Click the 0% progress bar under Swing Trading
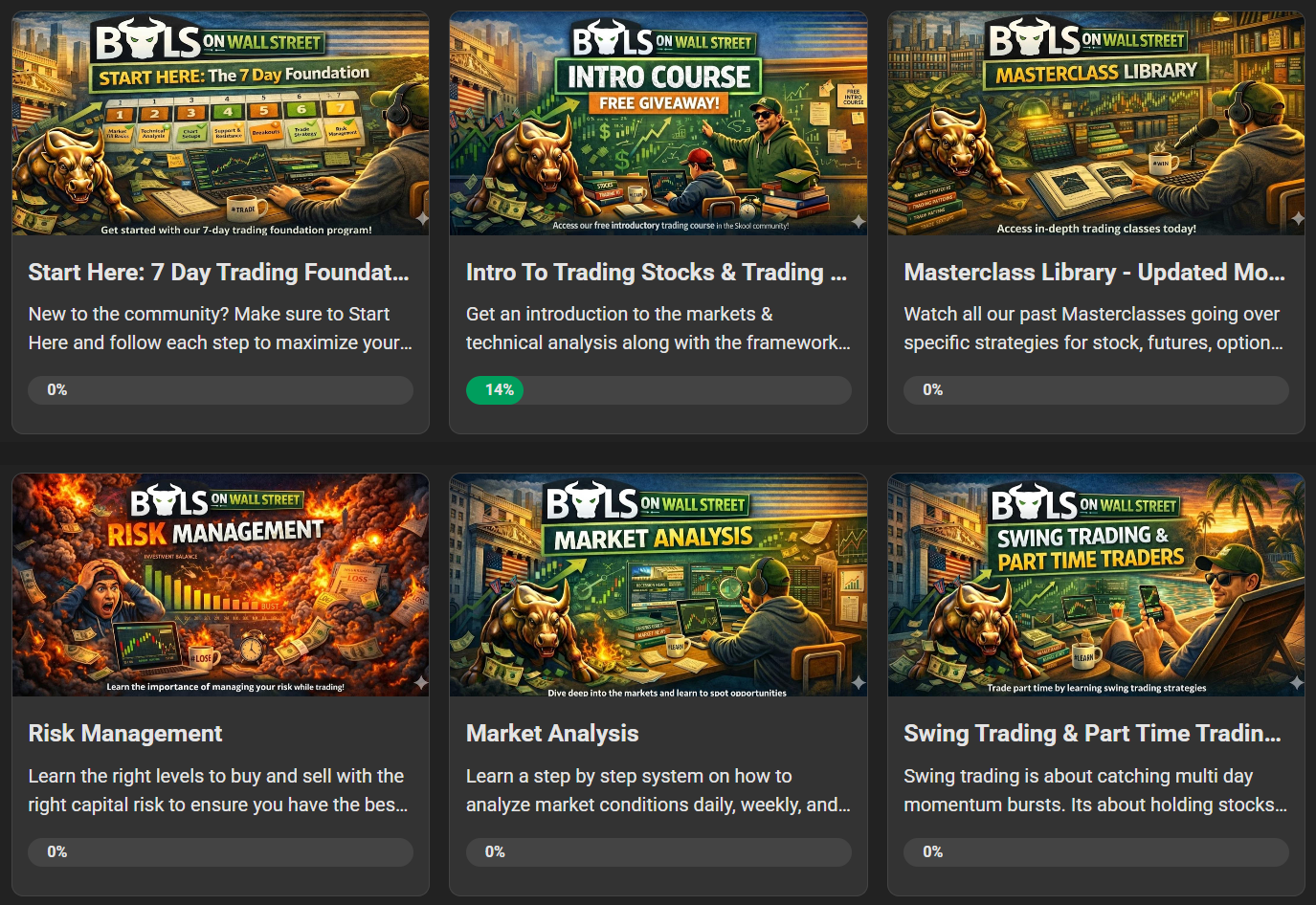The height and width of the screenshot is (905, 1316). [1097, 852]
